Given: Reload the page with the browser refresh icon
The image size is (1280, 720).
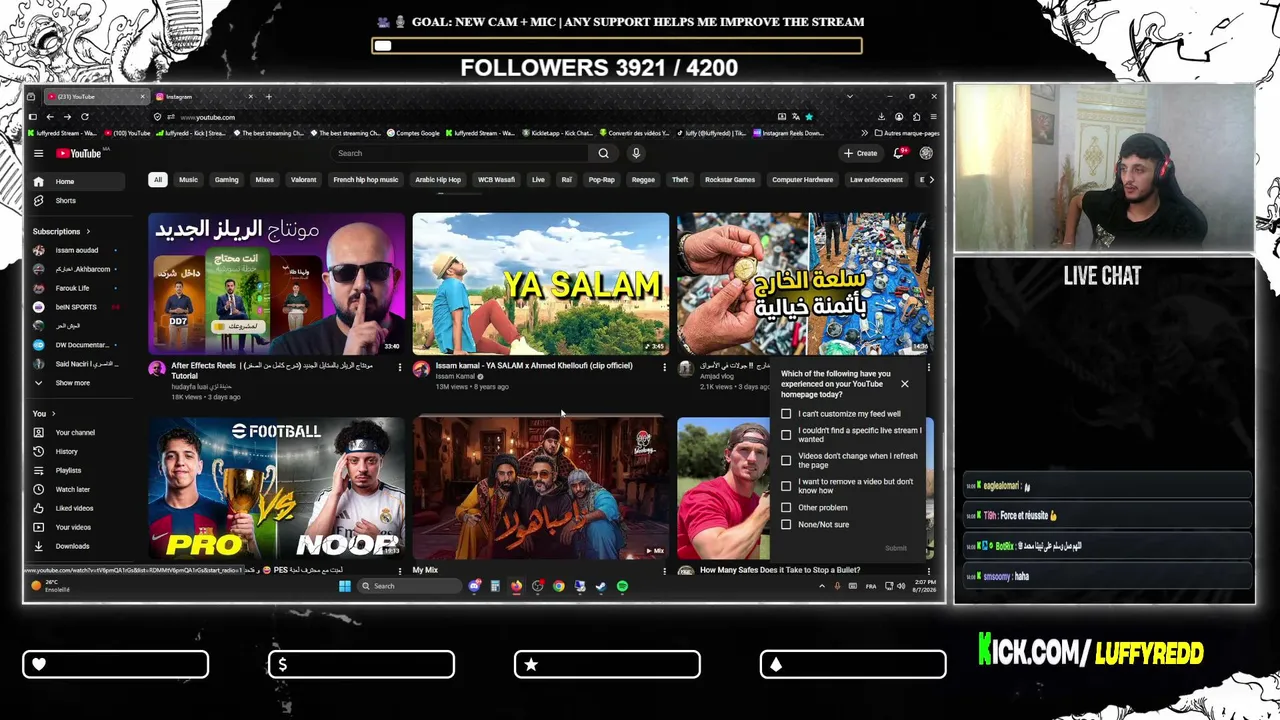Looking at the screenshot, I should pyautogui.click(x=85, y=117).
